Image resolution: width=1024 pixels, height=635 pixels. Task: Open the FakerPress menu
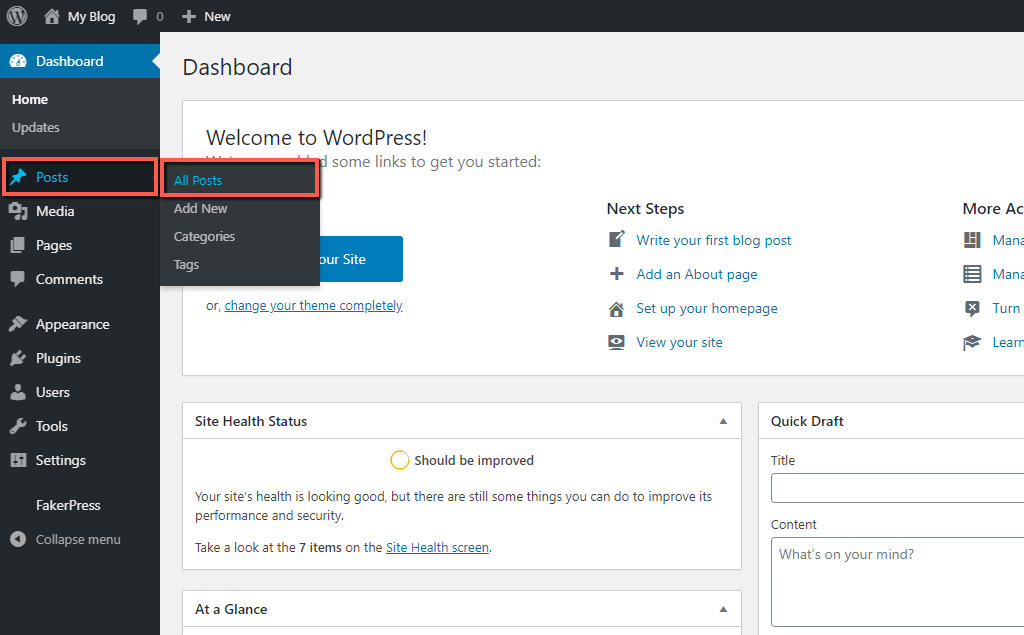click(68, 505)
